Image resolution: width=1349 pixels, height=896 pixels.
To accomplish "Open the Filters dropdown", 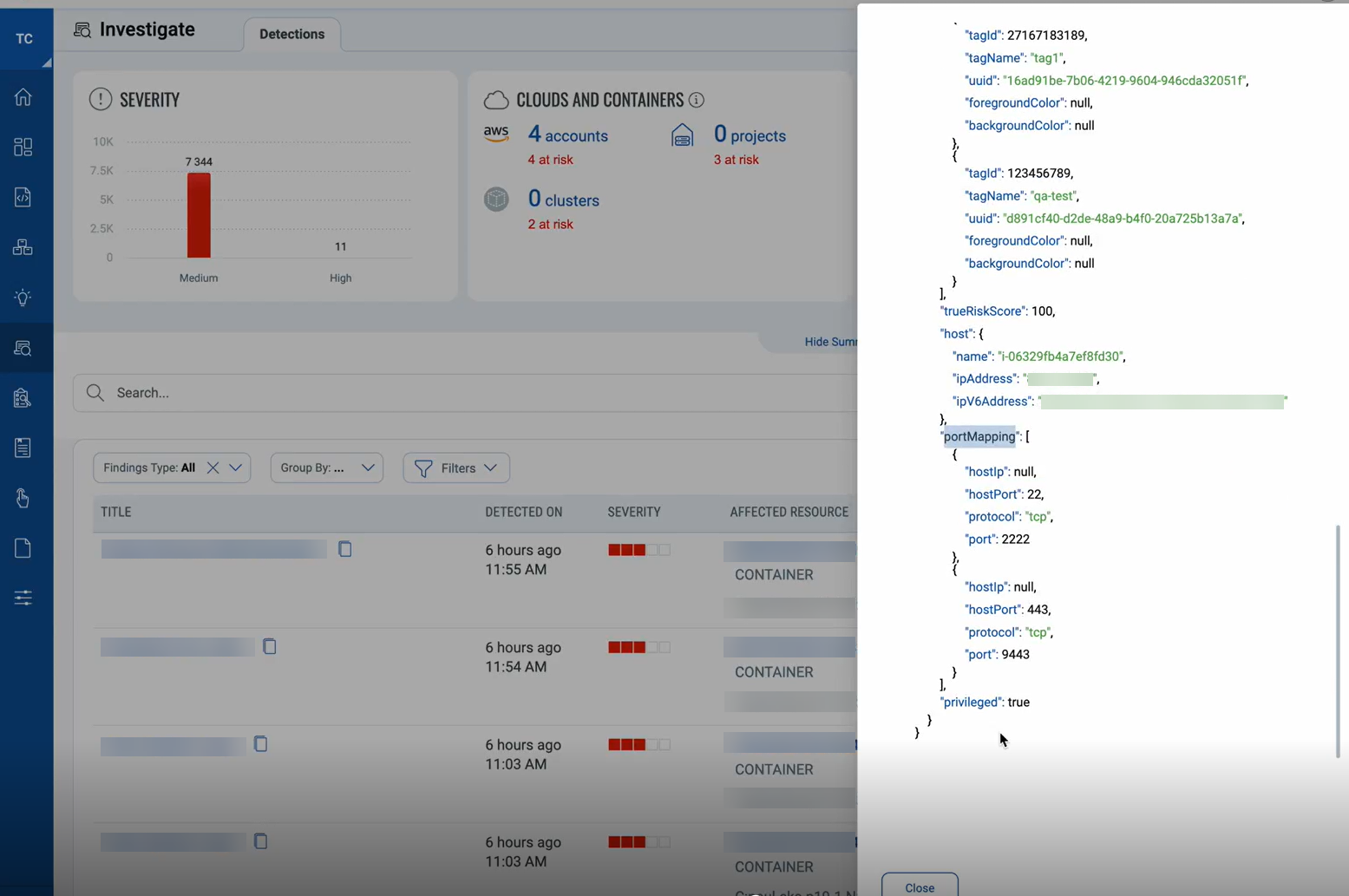I will point(456,468).
